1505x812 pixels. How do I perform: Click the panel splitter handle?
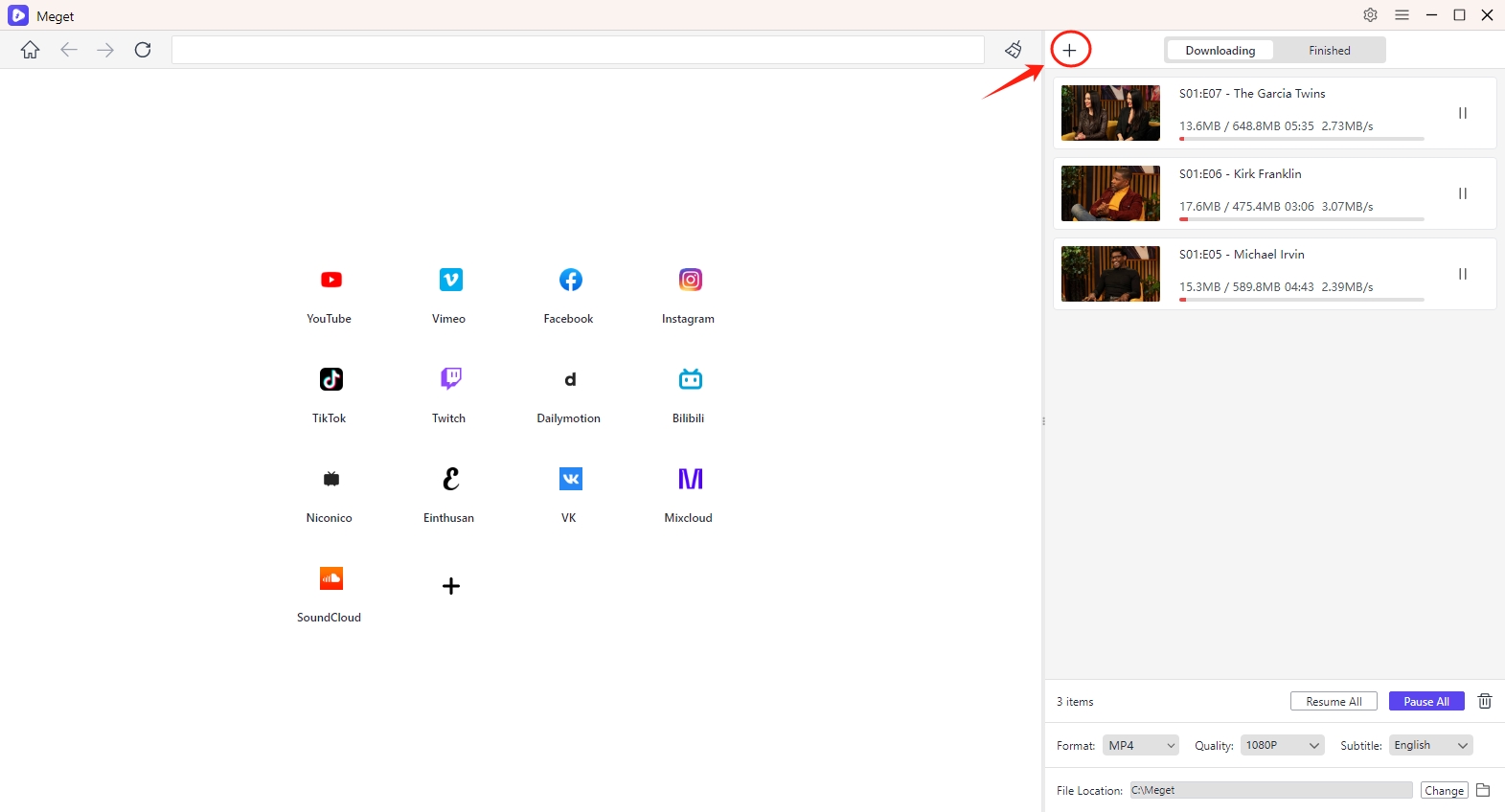1043,421
